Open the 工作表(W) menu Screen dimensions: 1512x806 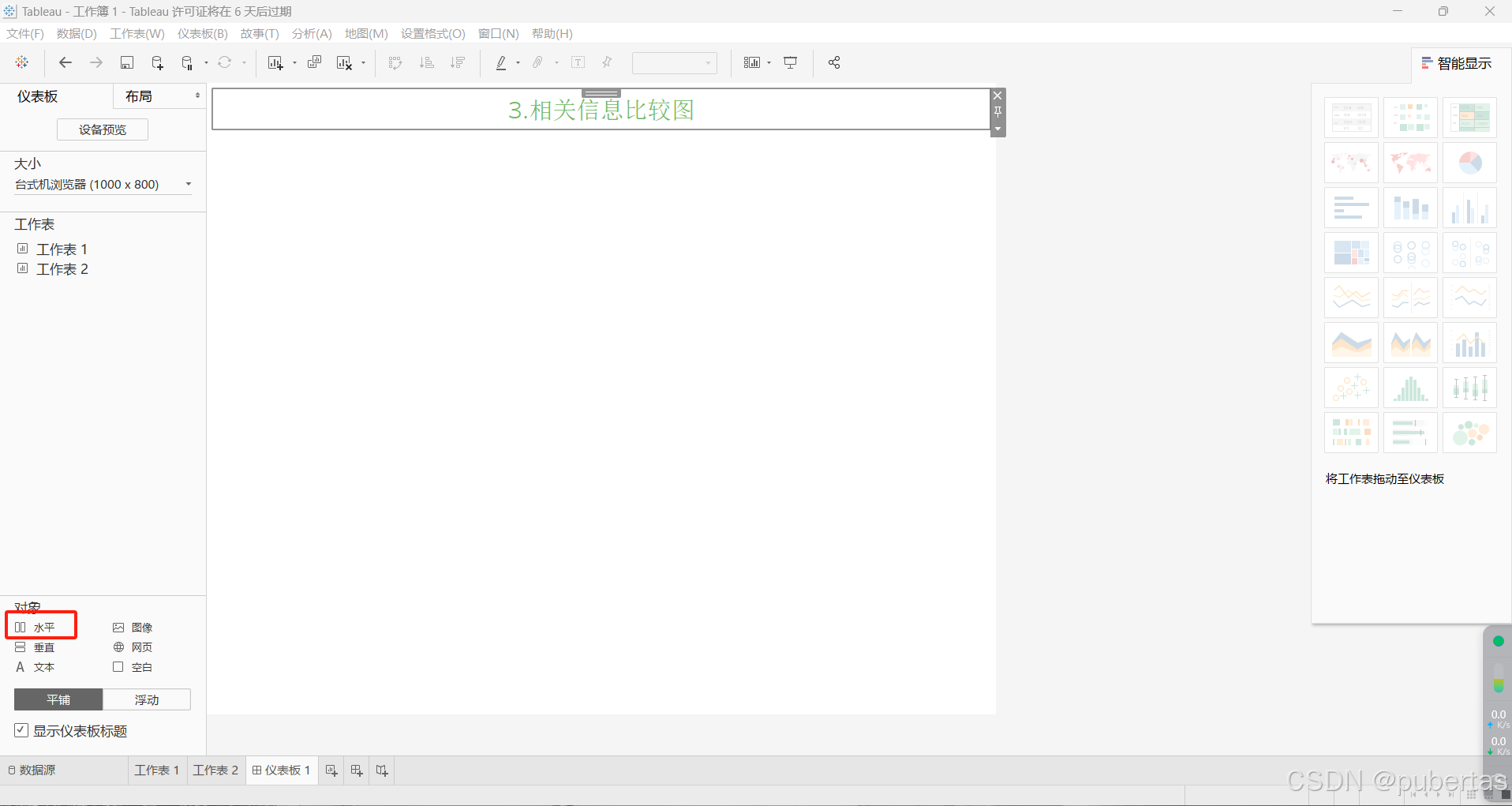point(137,34)
